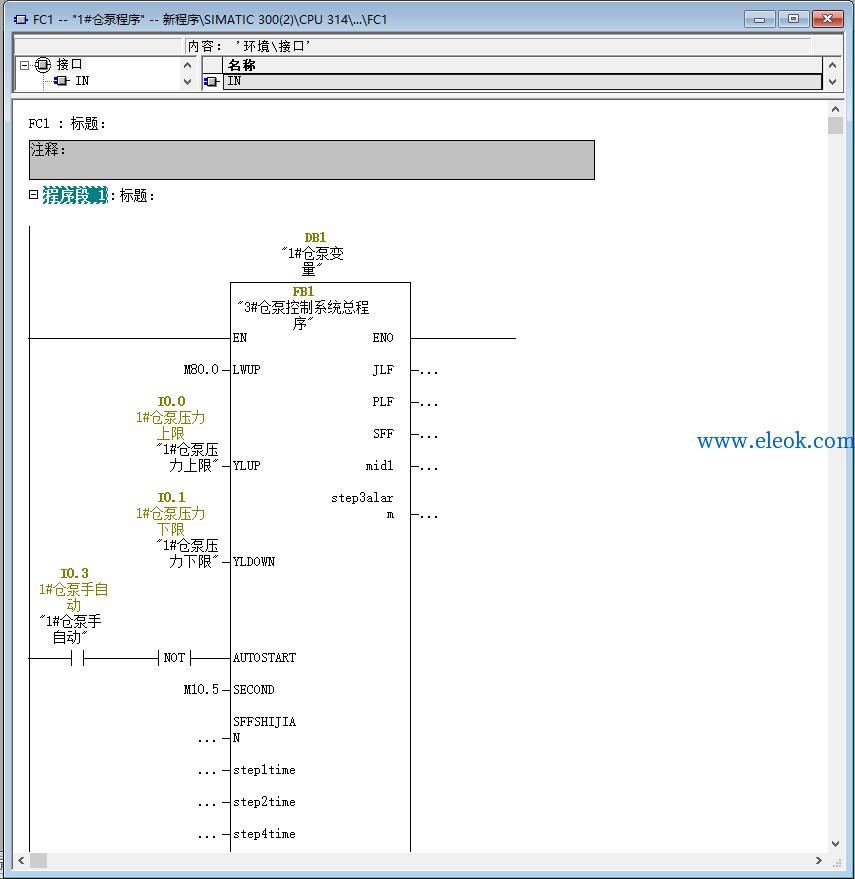Select the I0.3 address above the contact

coord(75,573)
